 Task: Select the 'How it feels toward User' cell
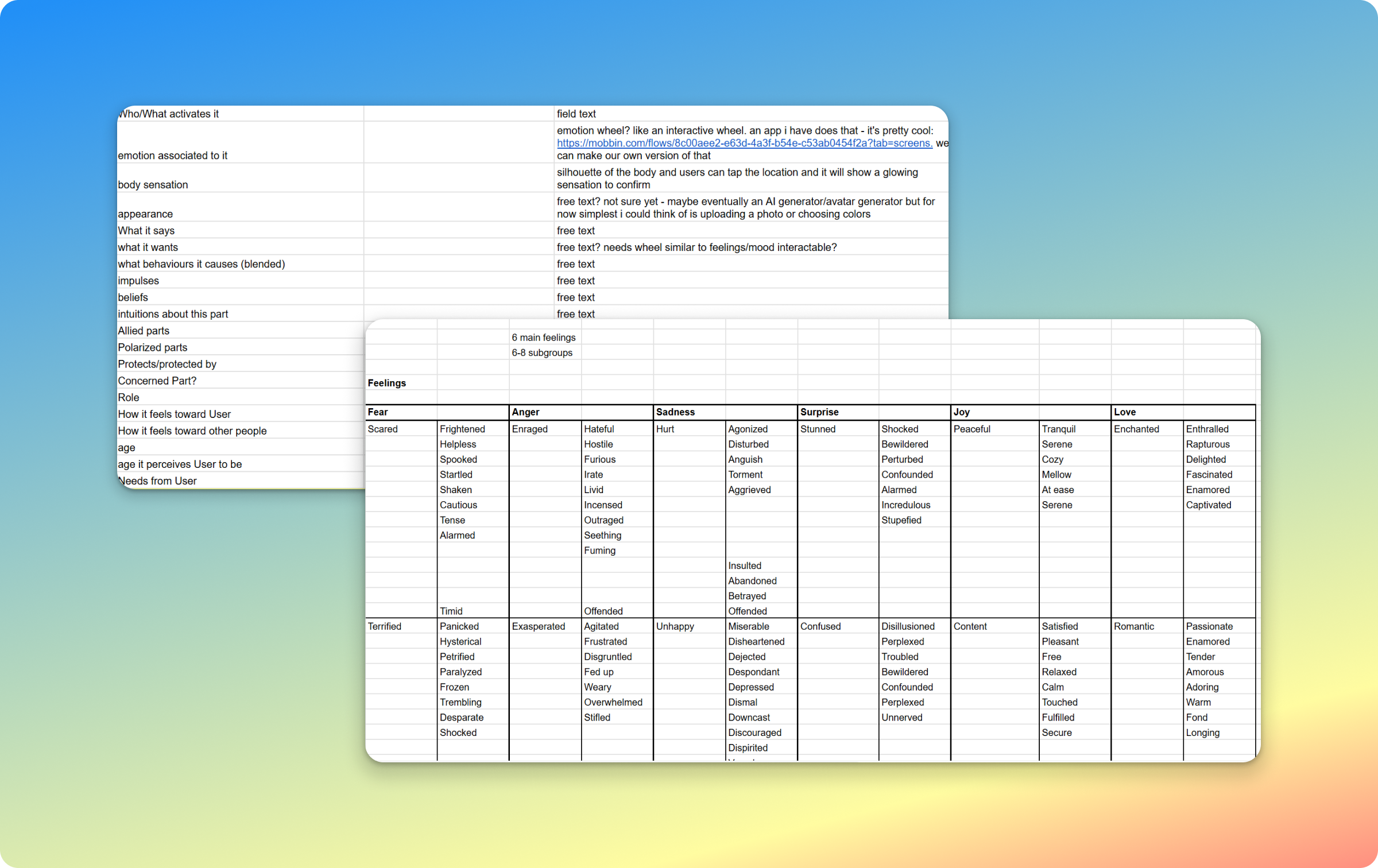point(175,414)
